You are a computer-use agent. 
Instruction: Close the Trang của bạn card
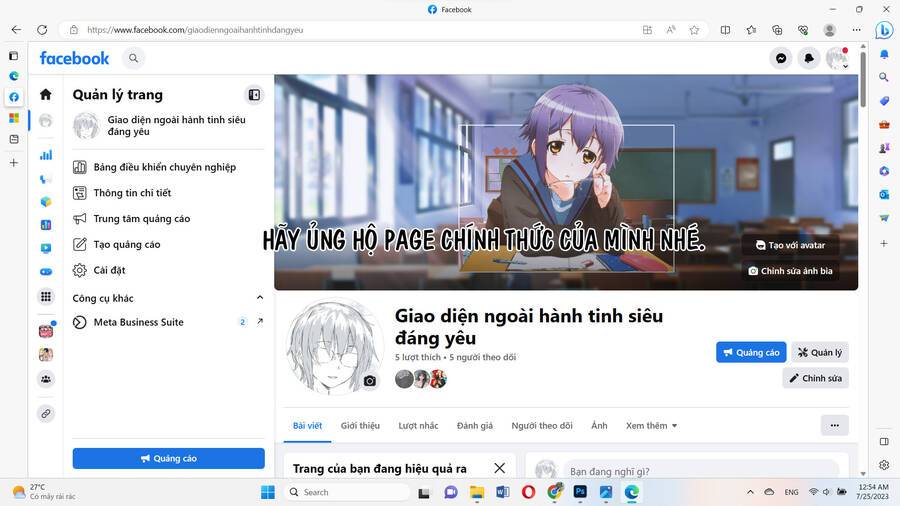499,468
